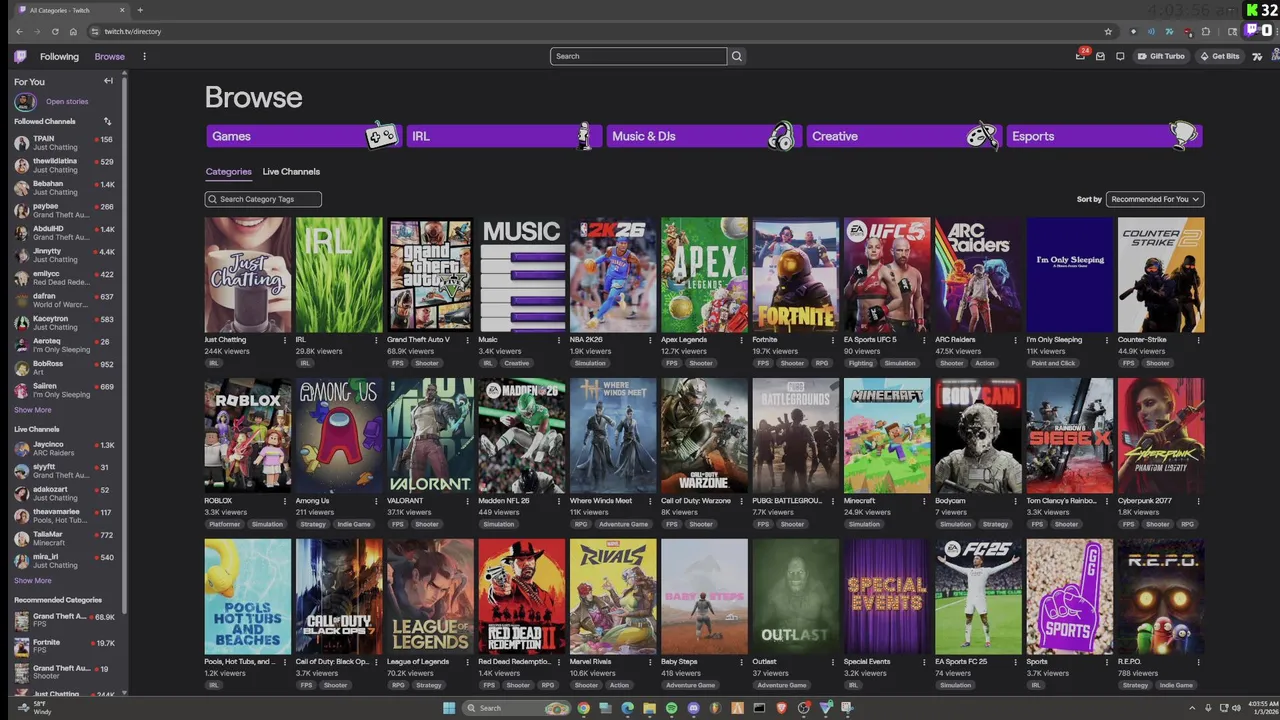
Task: Click the Get Bits button
Action: pyautogui.click(x=1219, y=57)
